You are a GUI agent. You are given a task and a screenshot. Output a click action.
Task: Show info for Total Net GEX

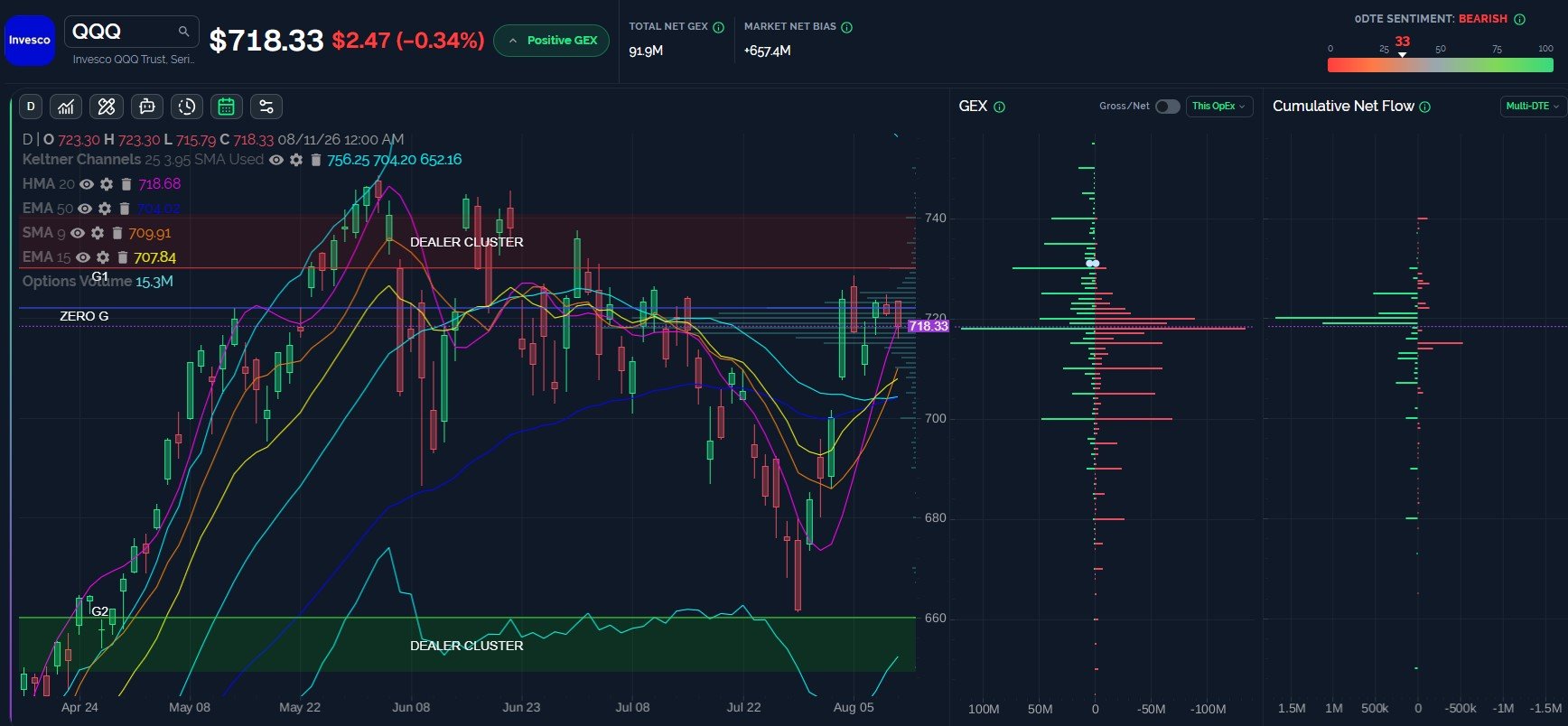(x=719, y=27)
